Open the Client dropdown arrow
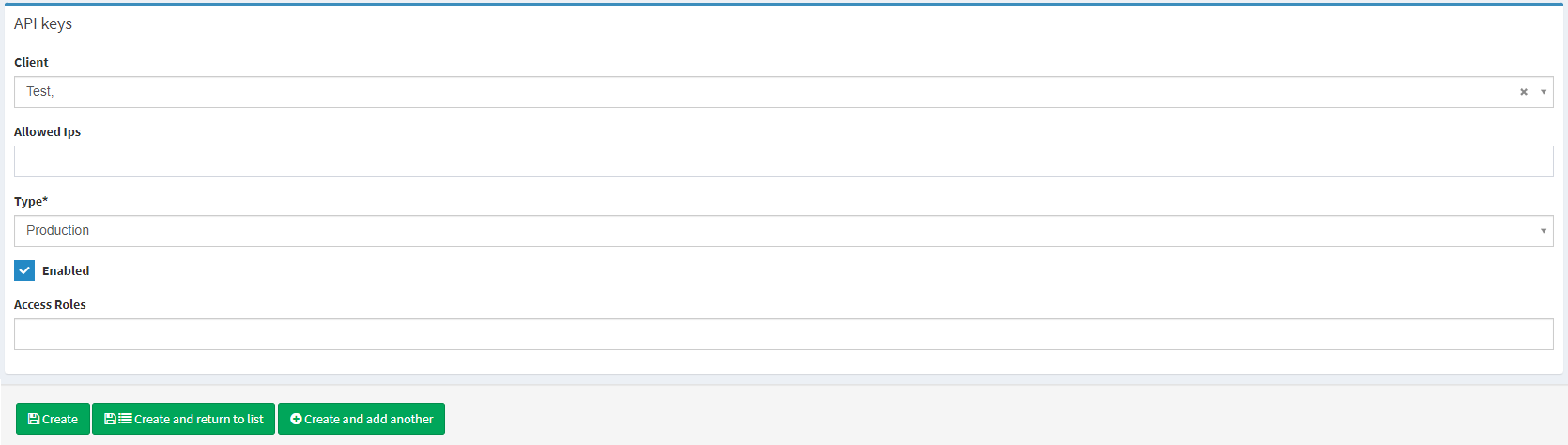 coord(1543,92)
